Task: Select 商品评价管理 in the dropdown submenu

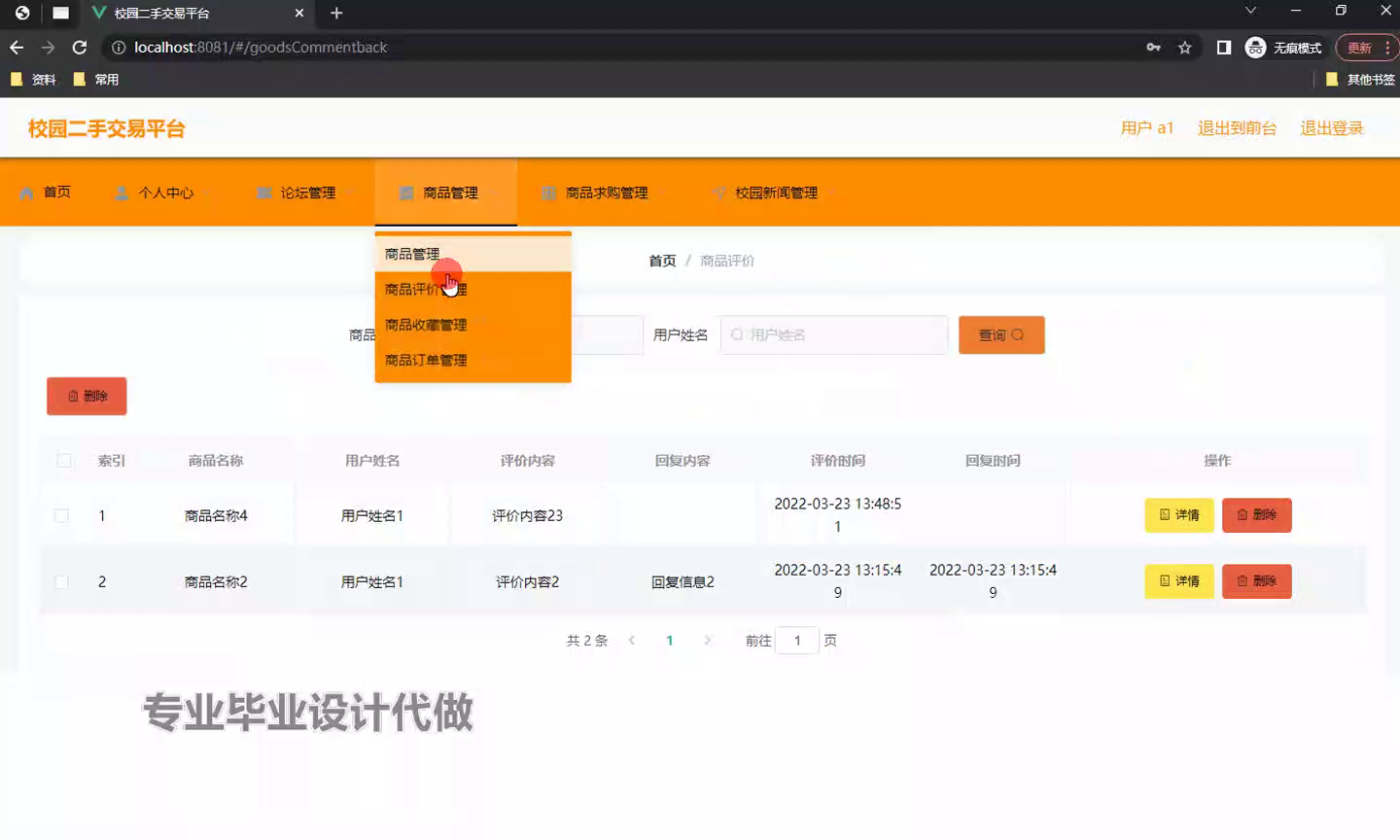Action: (473, 289)
